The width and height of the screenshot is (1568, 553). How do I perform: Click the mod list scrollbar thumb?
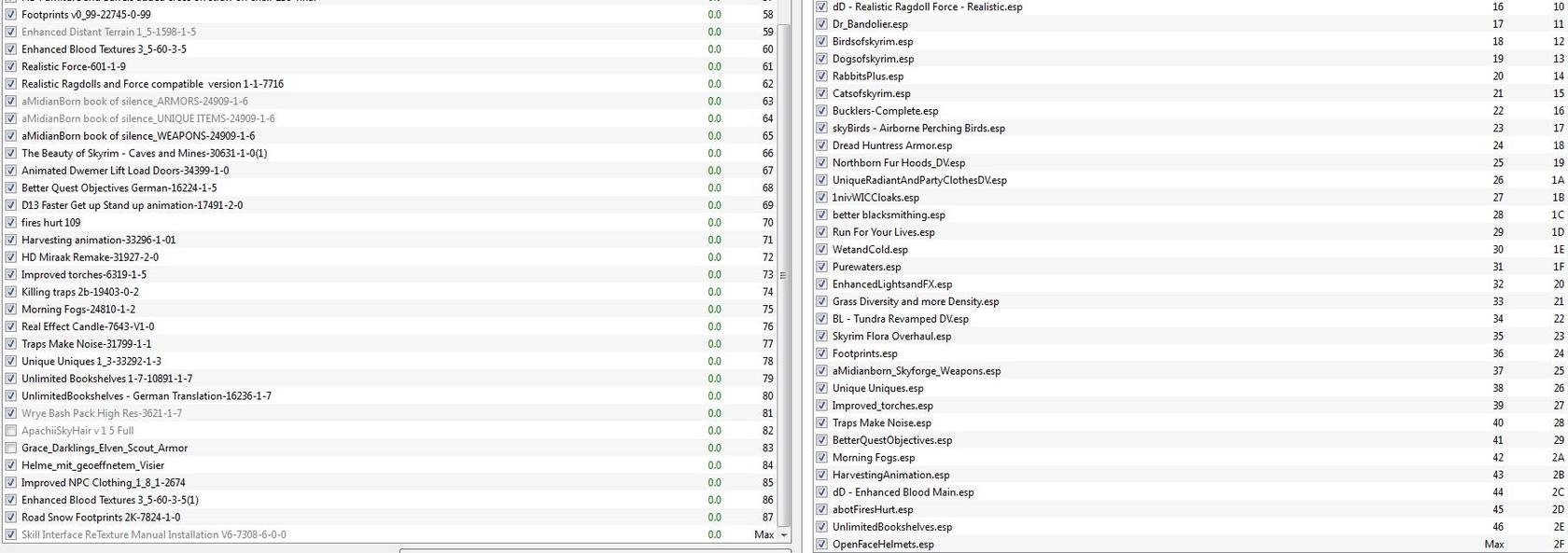[783, 275]
